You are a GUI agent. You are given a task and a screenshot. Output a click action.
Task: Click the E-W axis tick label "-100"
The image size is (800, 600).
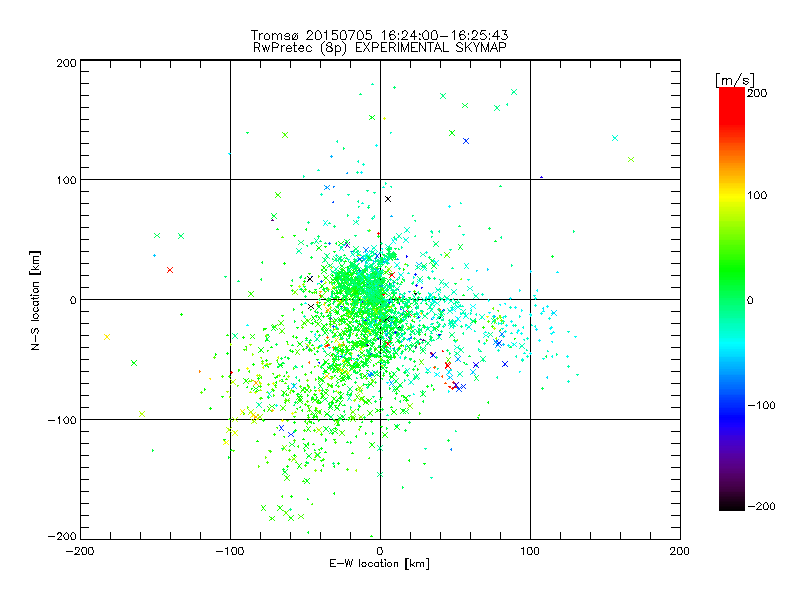[x=230, y=551]
